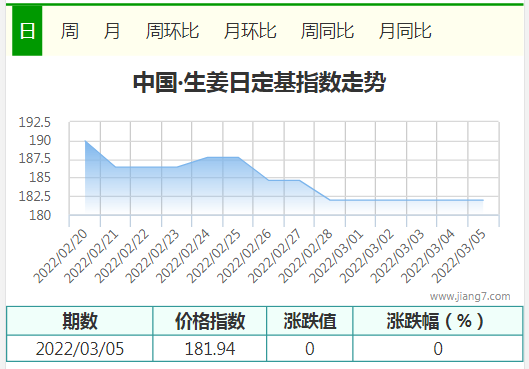Click the 187.5 y-axis label

[x=34, y=158]
